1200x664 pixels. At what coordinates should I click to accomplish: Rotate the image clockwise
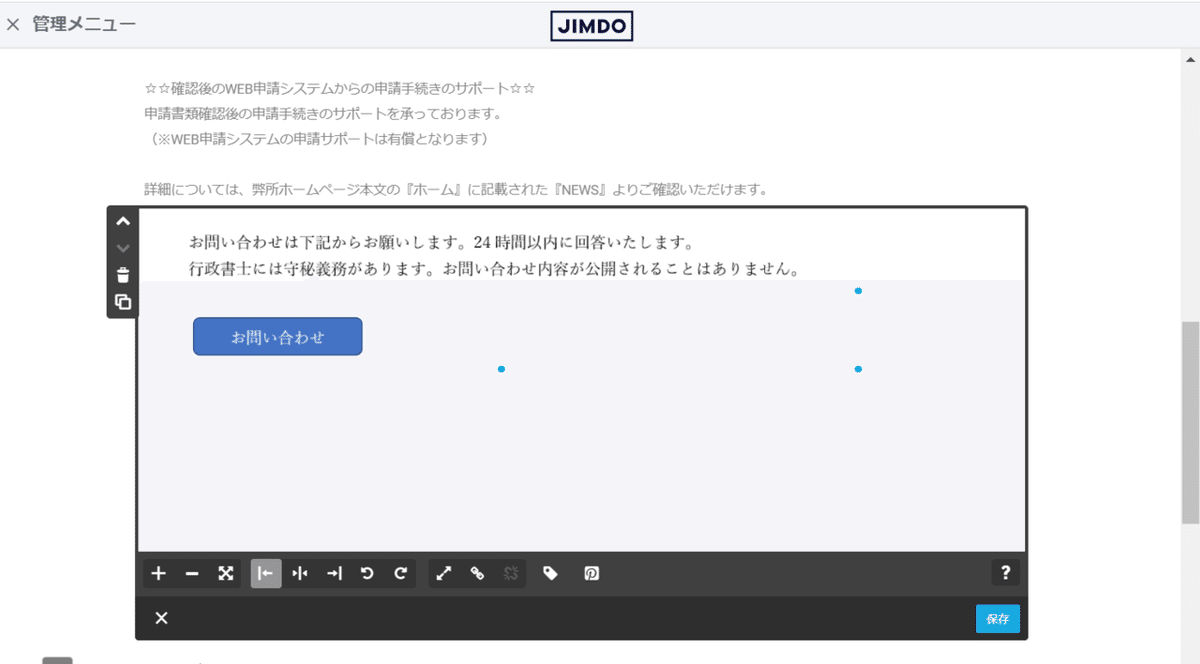coord(399,573)
